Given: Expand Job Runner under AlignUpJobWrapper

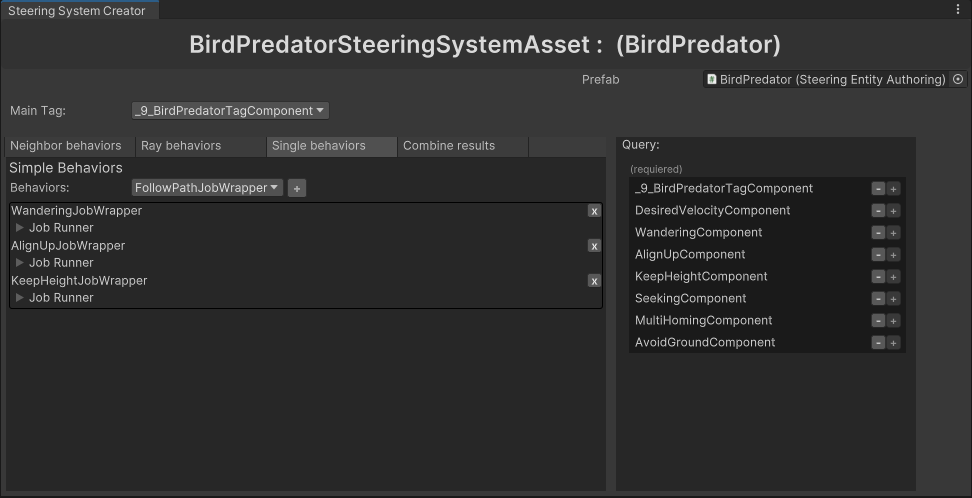Looking at the screenshot, I should [x=20, y=263].
